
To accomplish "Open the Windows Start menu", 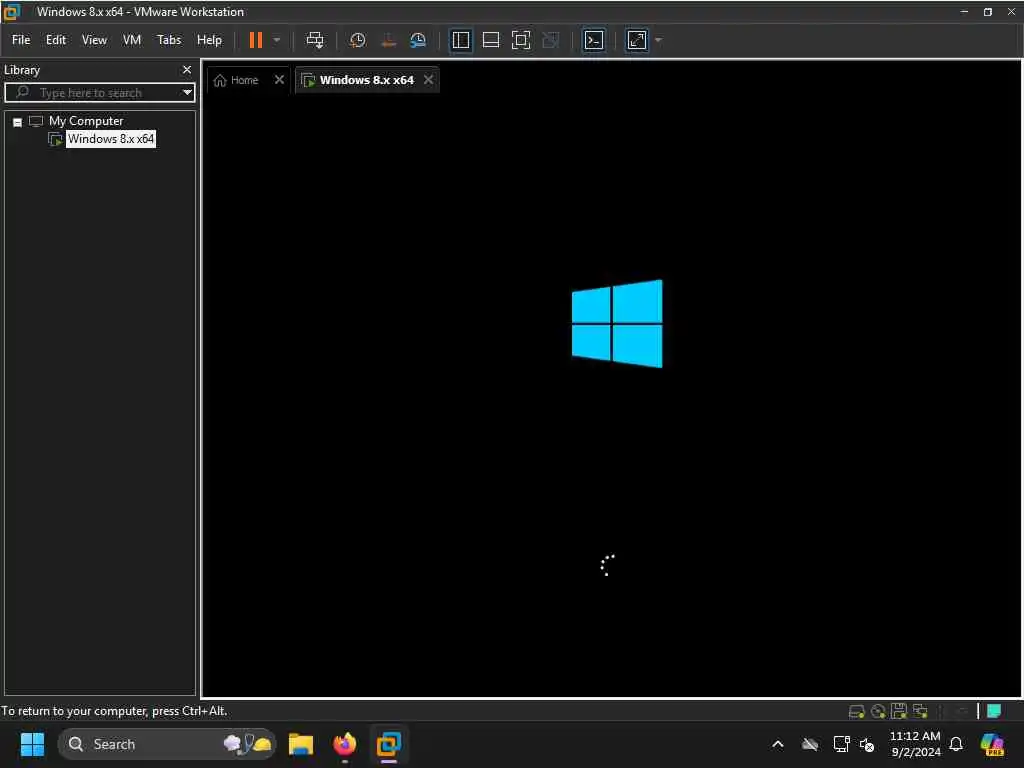I will [x=32, y=744].
